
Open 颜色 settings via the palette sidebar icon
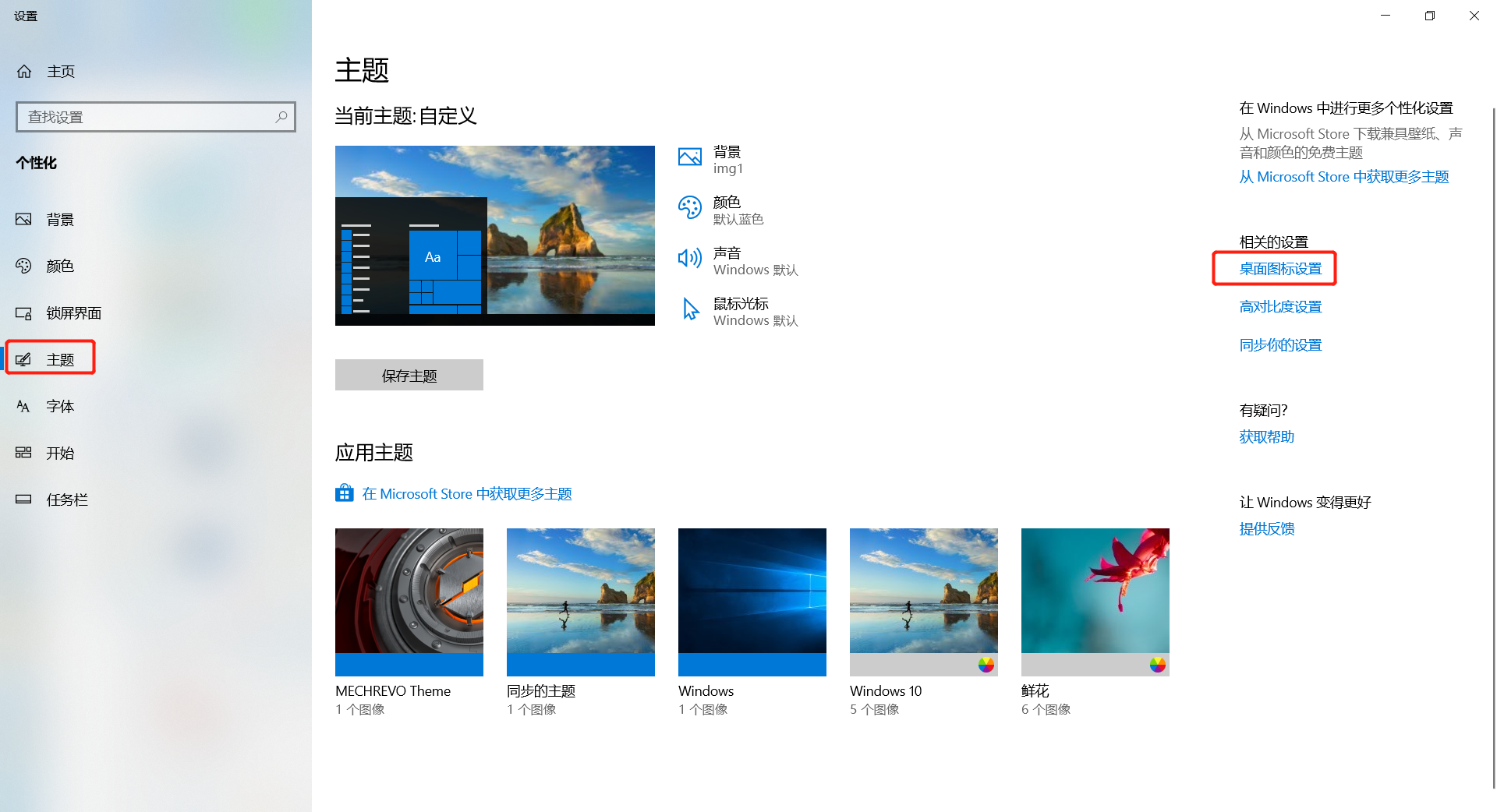(x=23, y=266)
